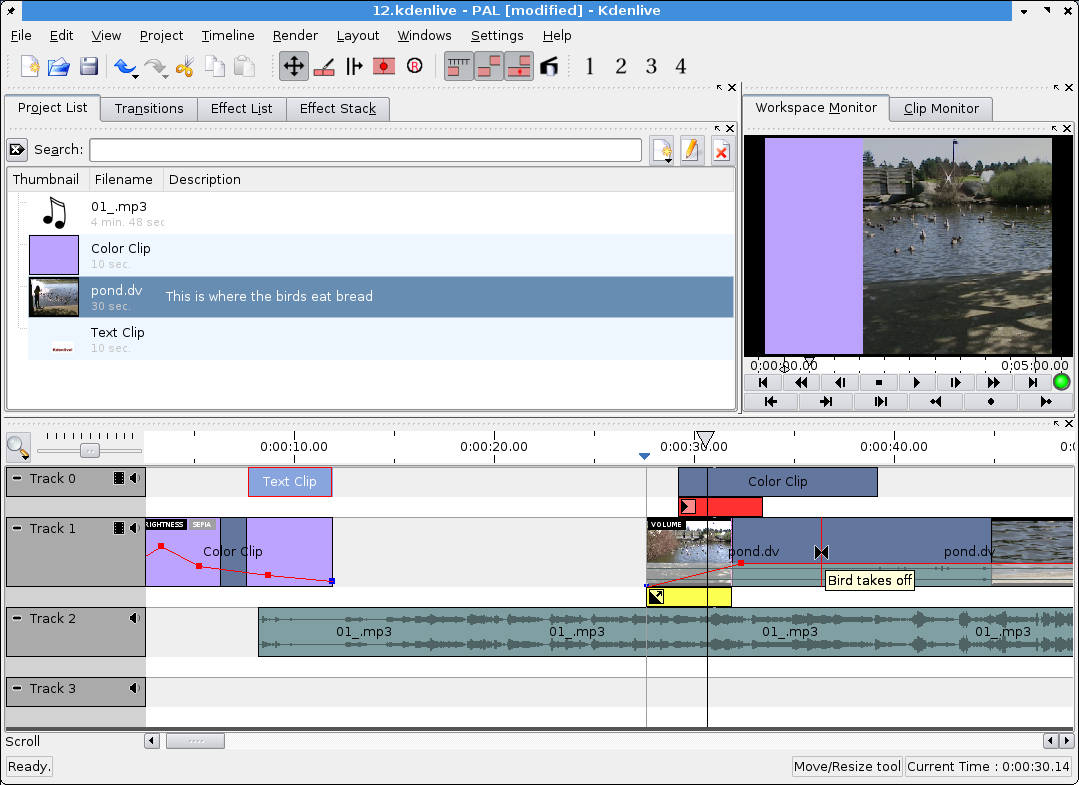Mute audio on Track 0

pos(135,478)
